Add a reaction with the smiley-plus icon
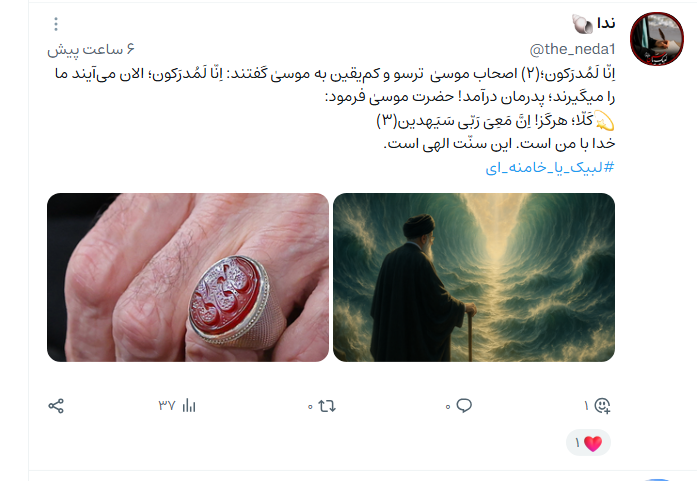The height and width of the screenshot is (481, 697). coord(602,405)
